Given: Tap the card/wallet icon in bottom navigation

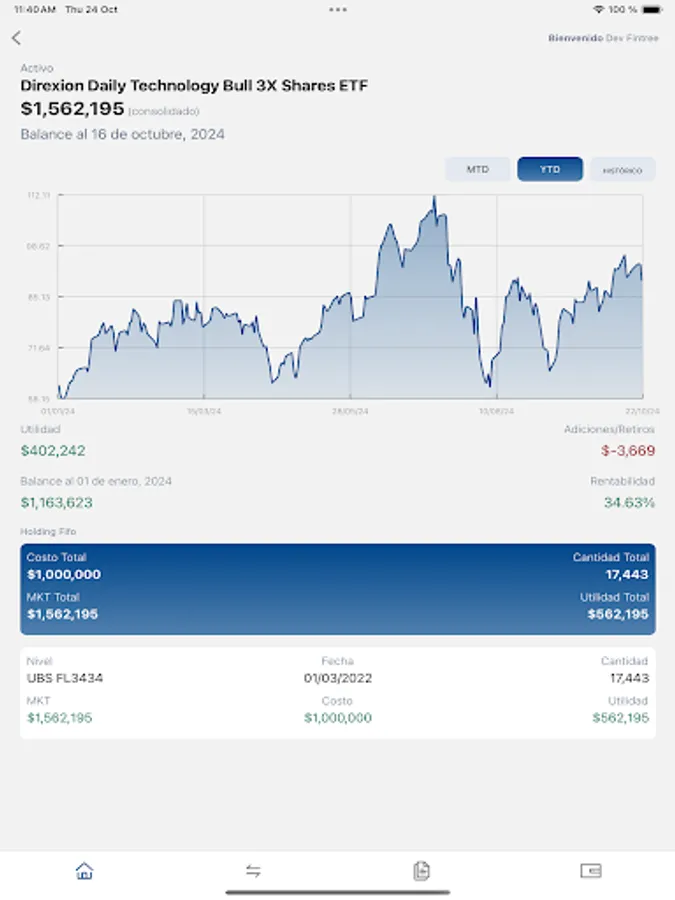Looking at the screenshot, I should tap(590, 871).
